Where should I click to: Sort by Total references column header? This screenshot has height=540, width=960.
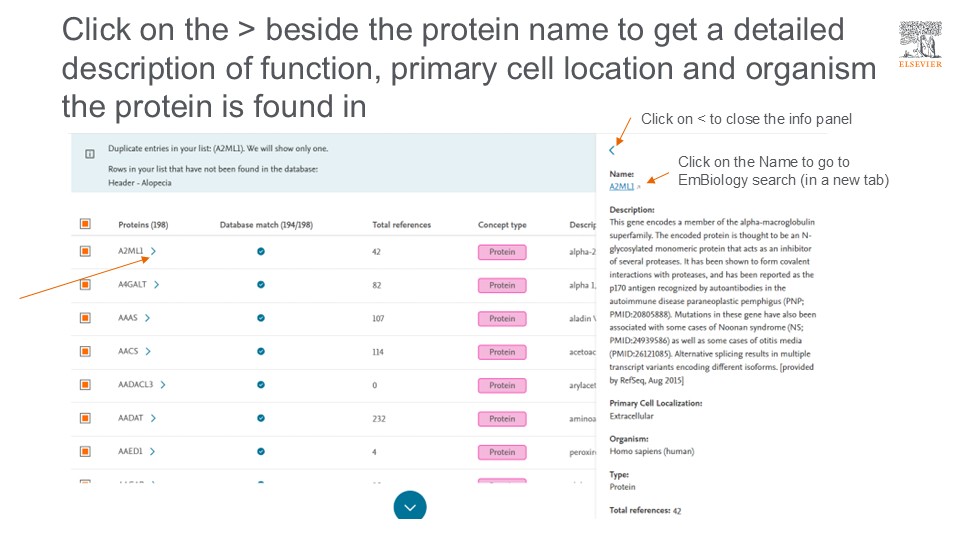[x=401, y=225]
